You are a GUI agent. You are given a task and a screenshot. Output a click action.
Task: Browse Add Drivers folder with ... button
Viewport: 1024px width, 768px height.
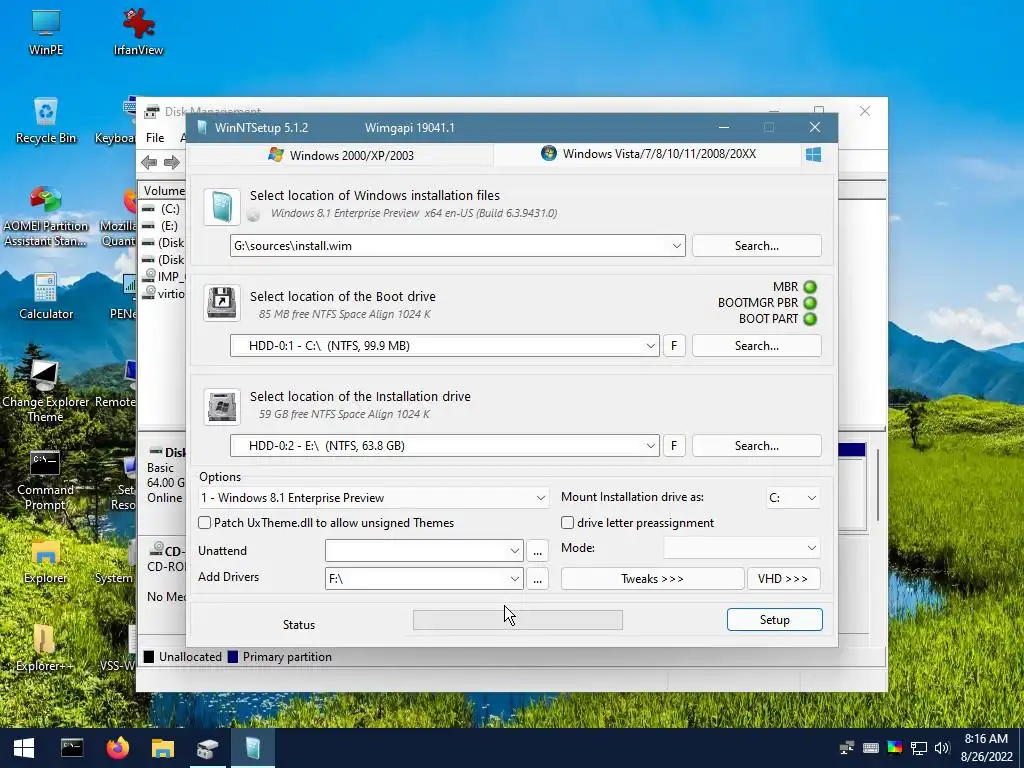coord(537,579)
